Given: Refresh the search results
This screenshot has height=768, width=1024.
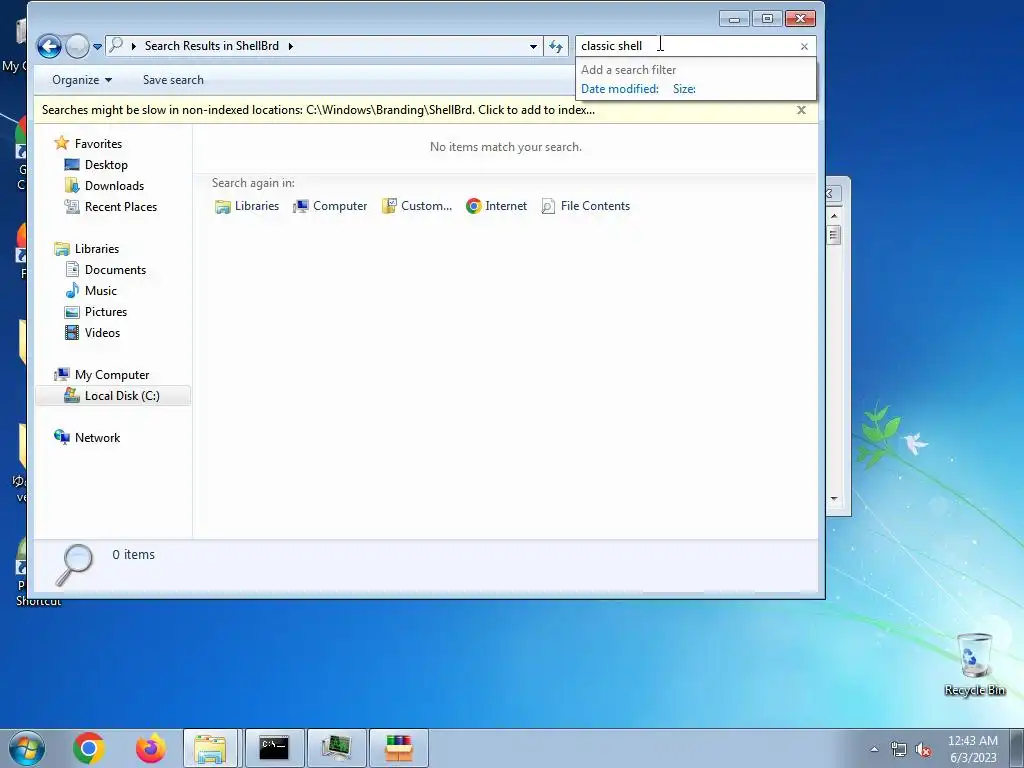Looking at the screenshot, I should [556, 46].
